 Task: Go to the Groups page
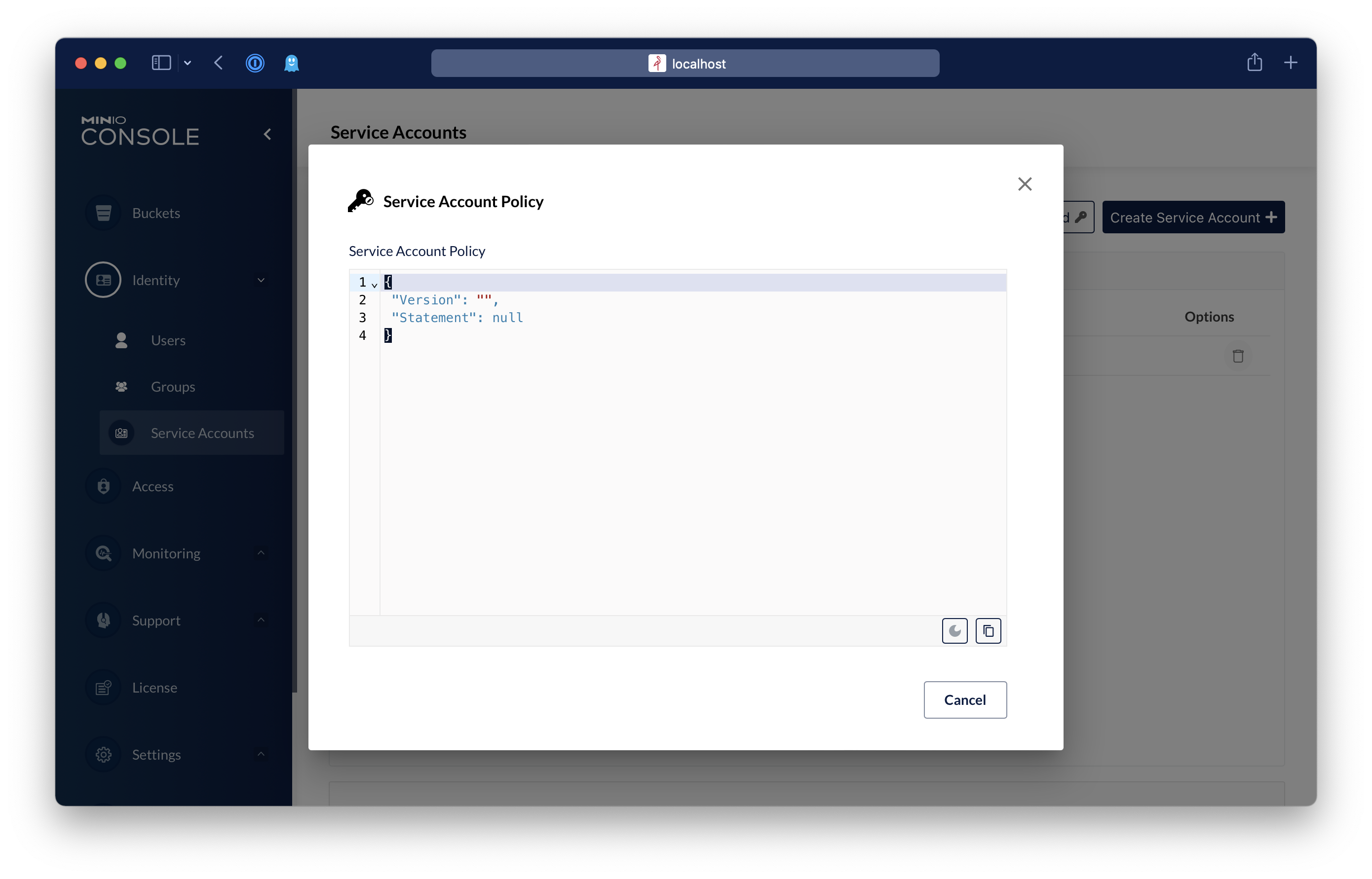[x=172, y=386]
